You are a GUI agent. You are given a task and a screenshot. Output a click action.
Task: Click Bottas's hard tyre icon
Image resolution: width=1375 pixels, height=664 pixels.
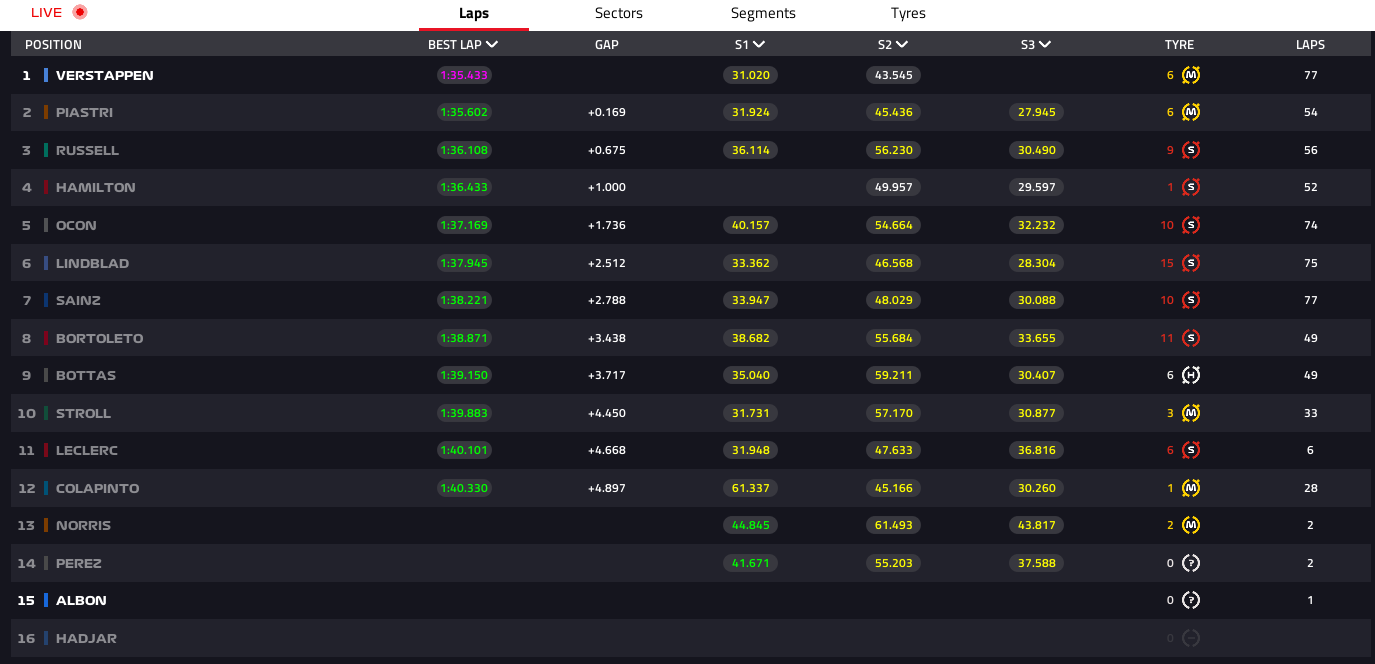1190,375
